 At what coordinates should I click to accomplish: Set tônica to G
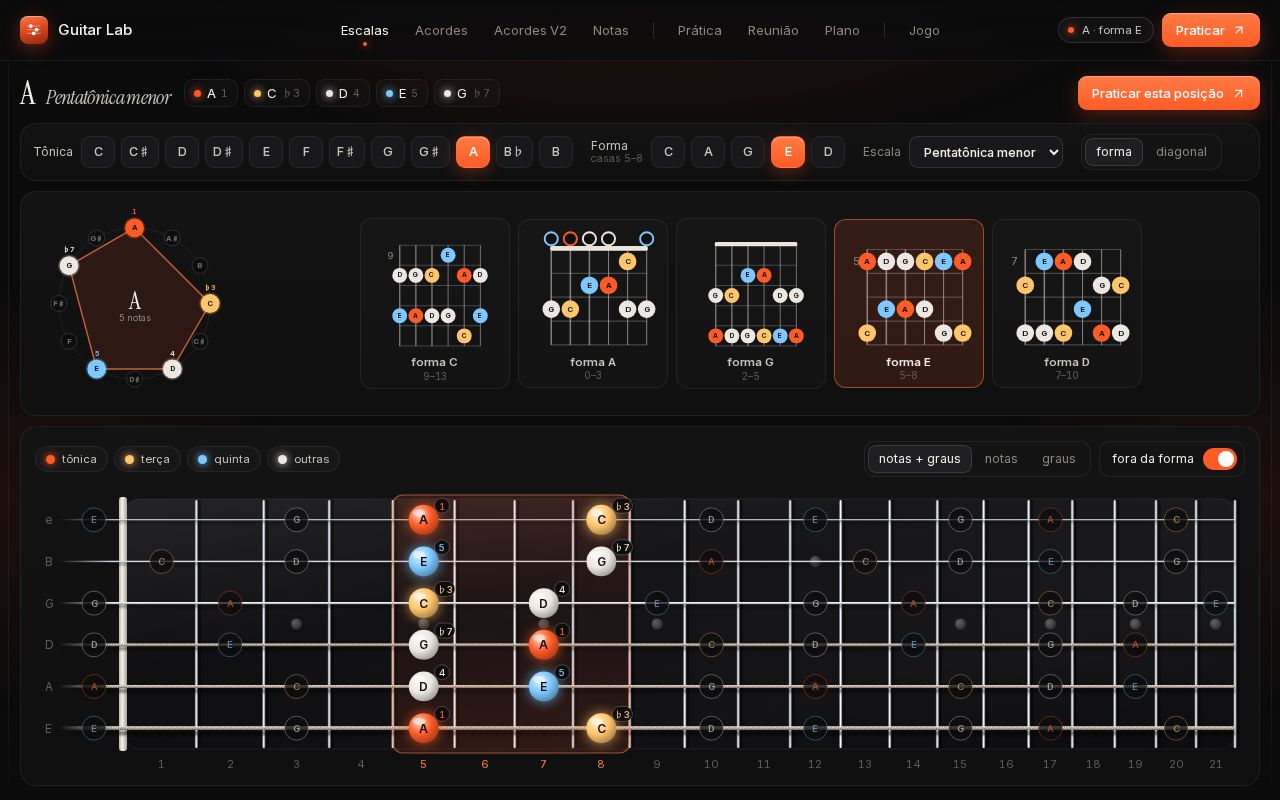point(388,152)
